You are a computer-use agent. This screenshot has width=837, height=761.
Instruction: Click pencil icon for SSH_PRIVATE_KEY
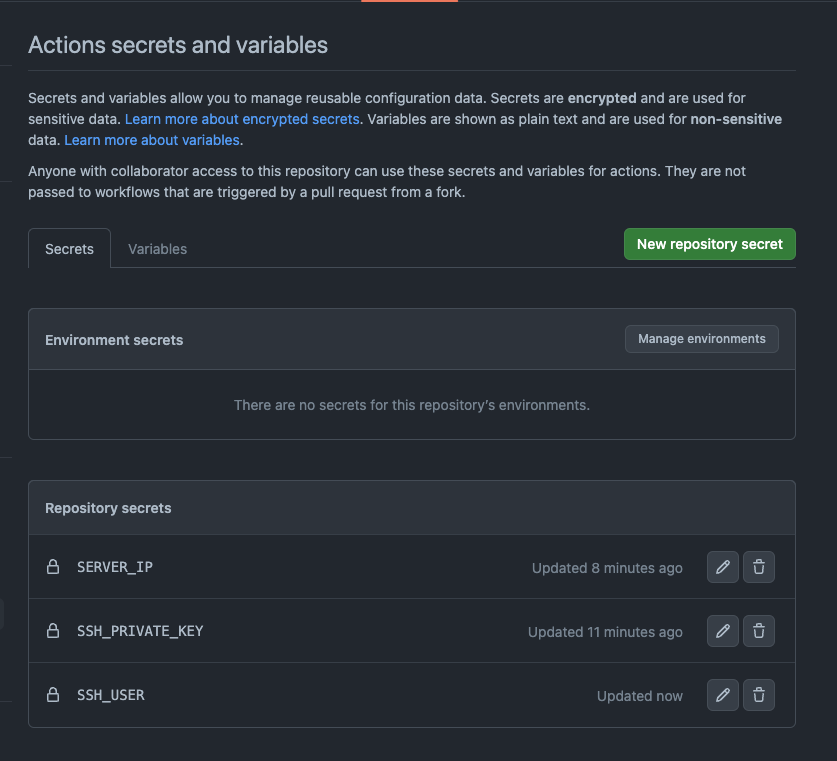(723, 631)
